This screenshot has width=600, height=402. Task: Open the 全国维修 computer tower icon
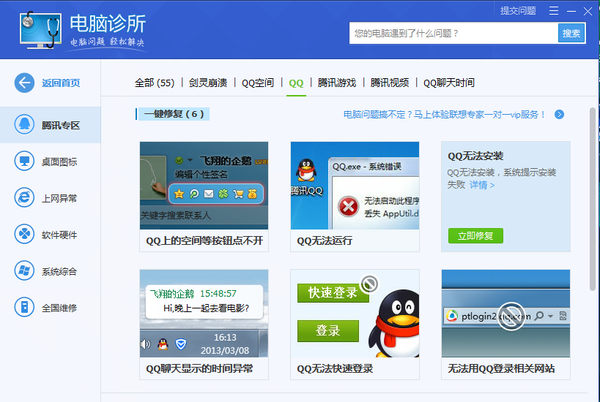pos(24,307)
